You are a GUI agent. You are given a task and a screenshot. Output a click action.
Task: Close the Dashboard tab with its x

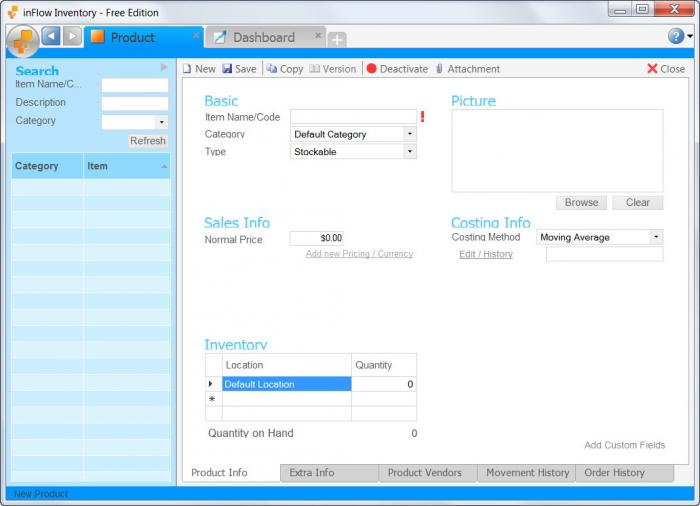click(318, 35)
